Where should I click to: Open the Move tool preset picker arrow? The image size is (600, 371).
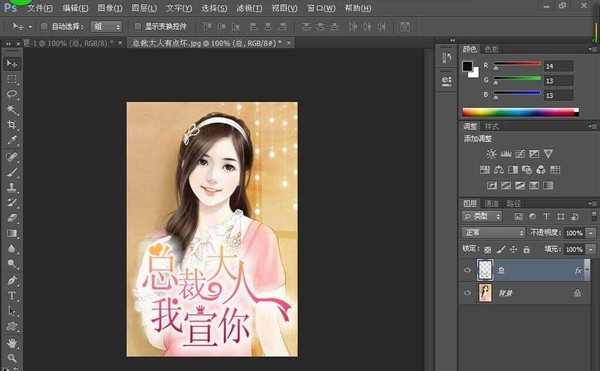click(x=30, y=27)
